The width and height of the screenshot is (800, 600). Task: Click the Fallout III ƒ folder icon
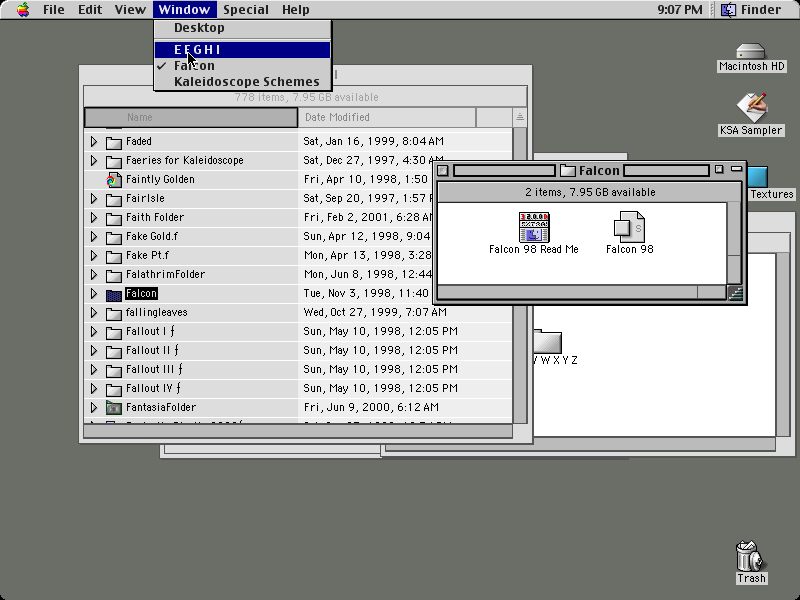click(113, 370)
